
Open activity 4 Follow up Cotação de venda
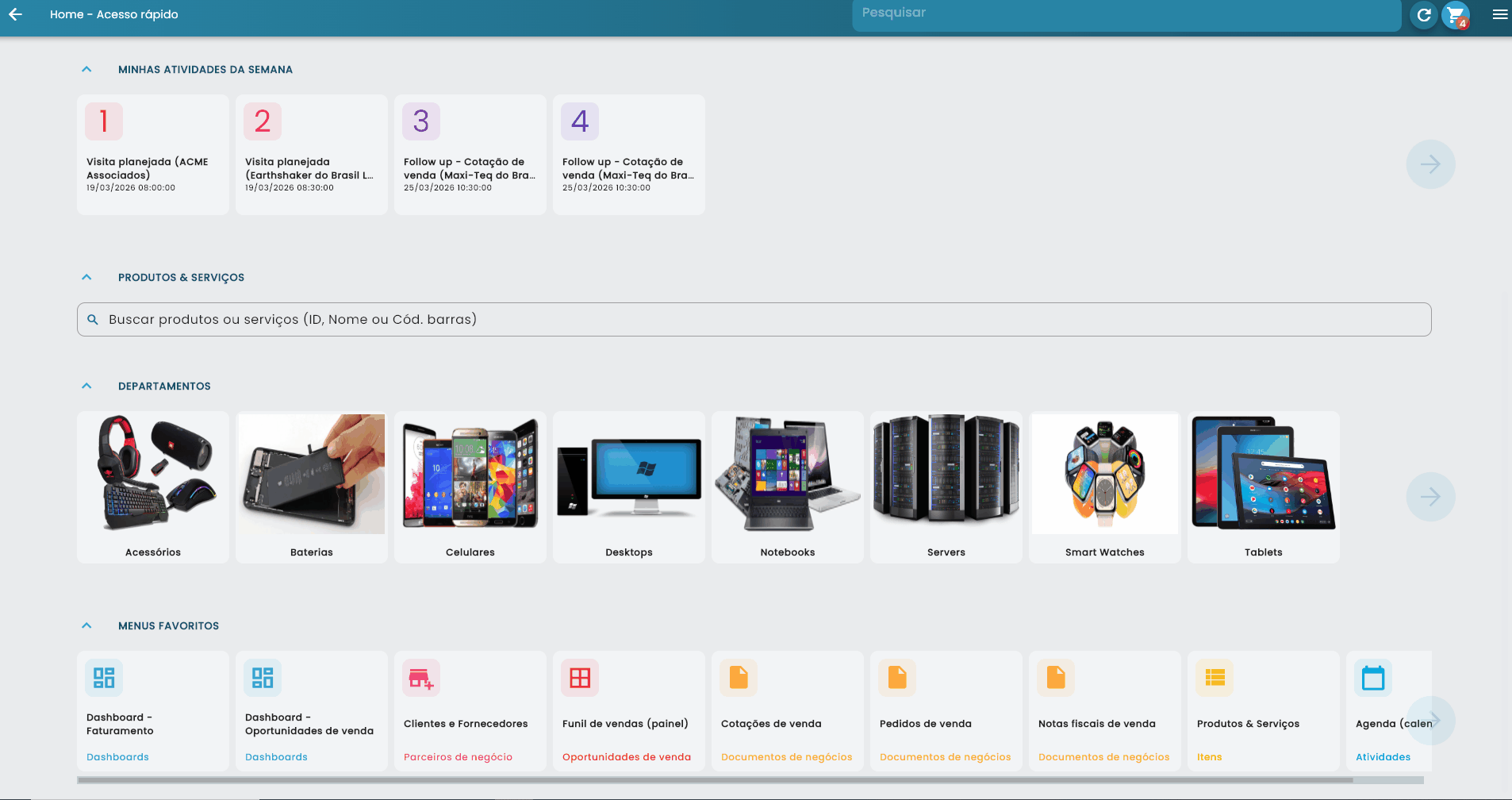[x=629, y=155]
